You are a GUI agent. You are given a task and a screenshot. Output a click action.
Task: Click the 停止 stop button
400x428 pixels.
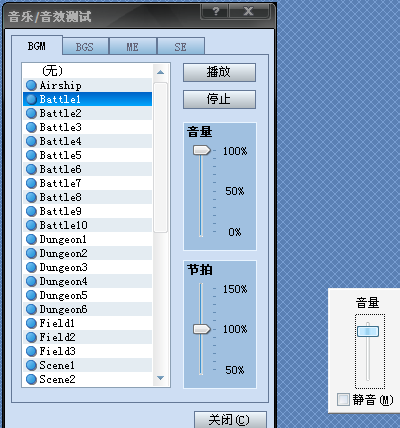pos(219,99)
